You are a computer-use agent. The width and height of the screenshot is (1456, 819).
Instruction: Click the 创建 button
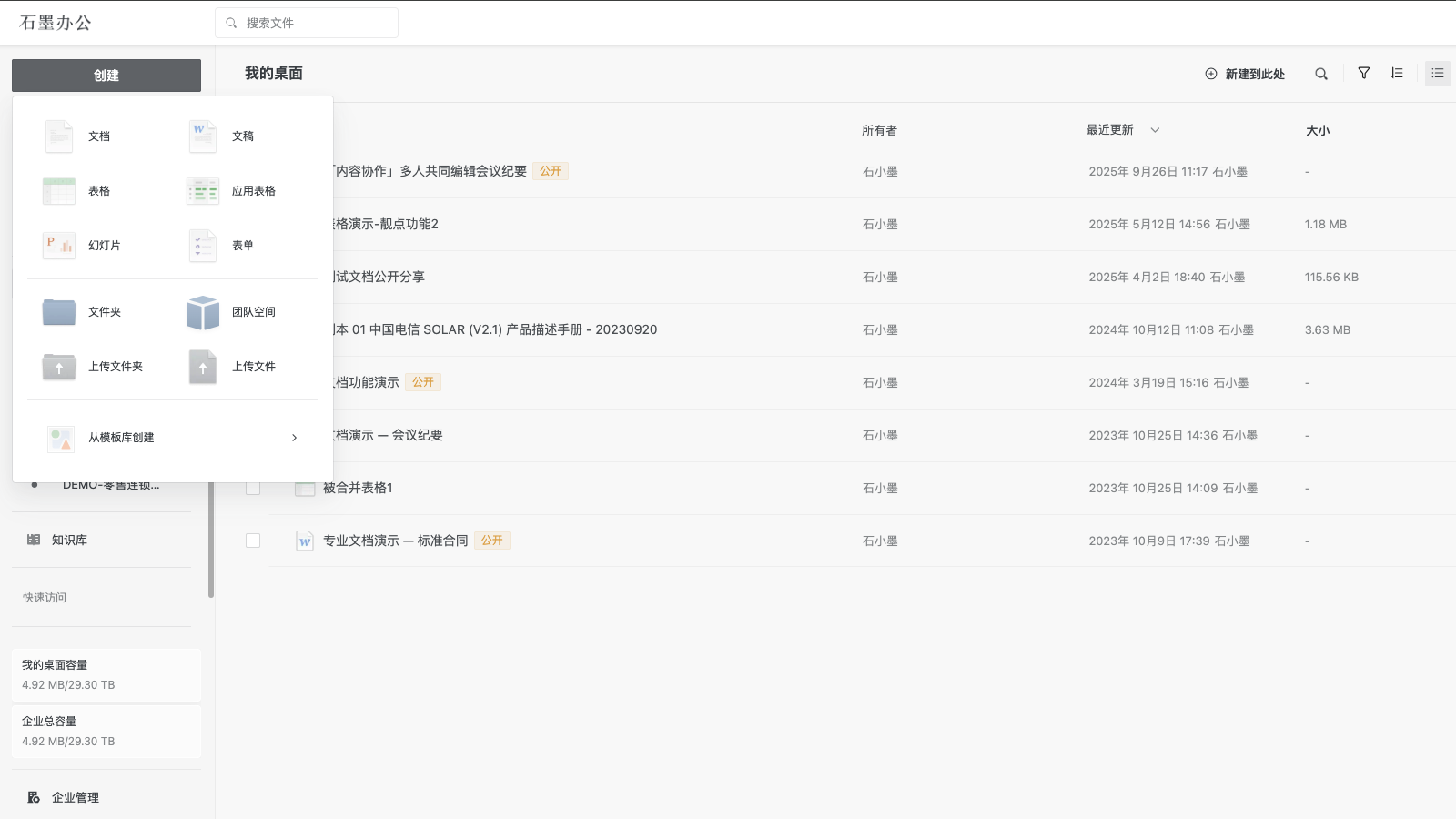(x=106, y=76)
